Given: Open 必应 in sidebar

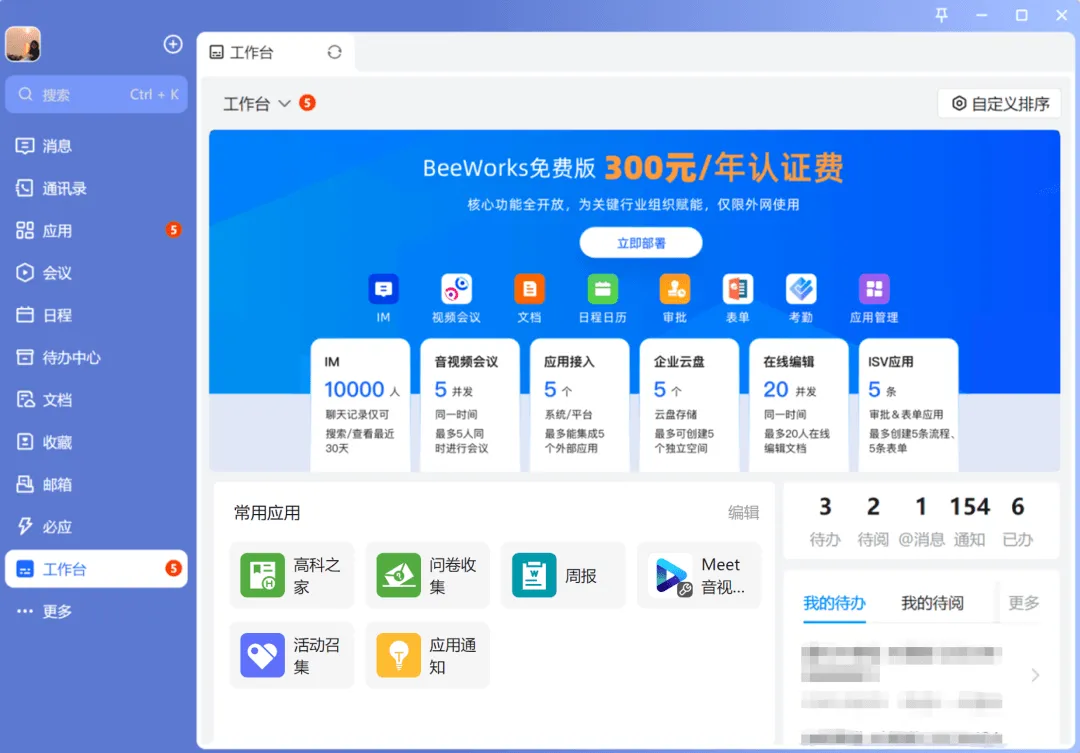Looking at the screenshot, I should point(96,527).
